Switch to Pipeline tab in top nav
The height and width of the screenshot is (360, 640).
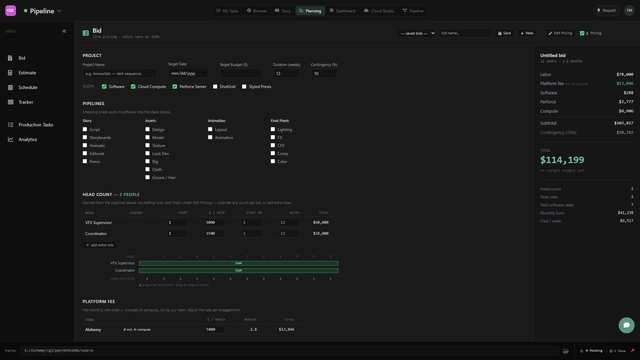pyautogui.click(x=413, y=11)
